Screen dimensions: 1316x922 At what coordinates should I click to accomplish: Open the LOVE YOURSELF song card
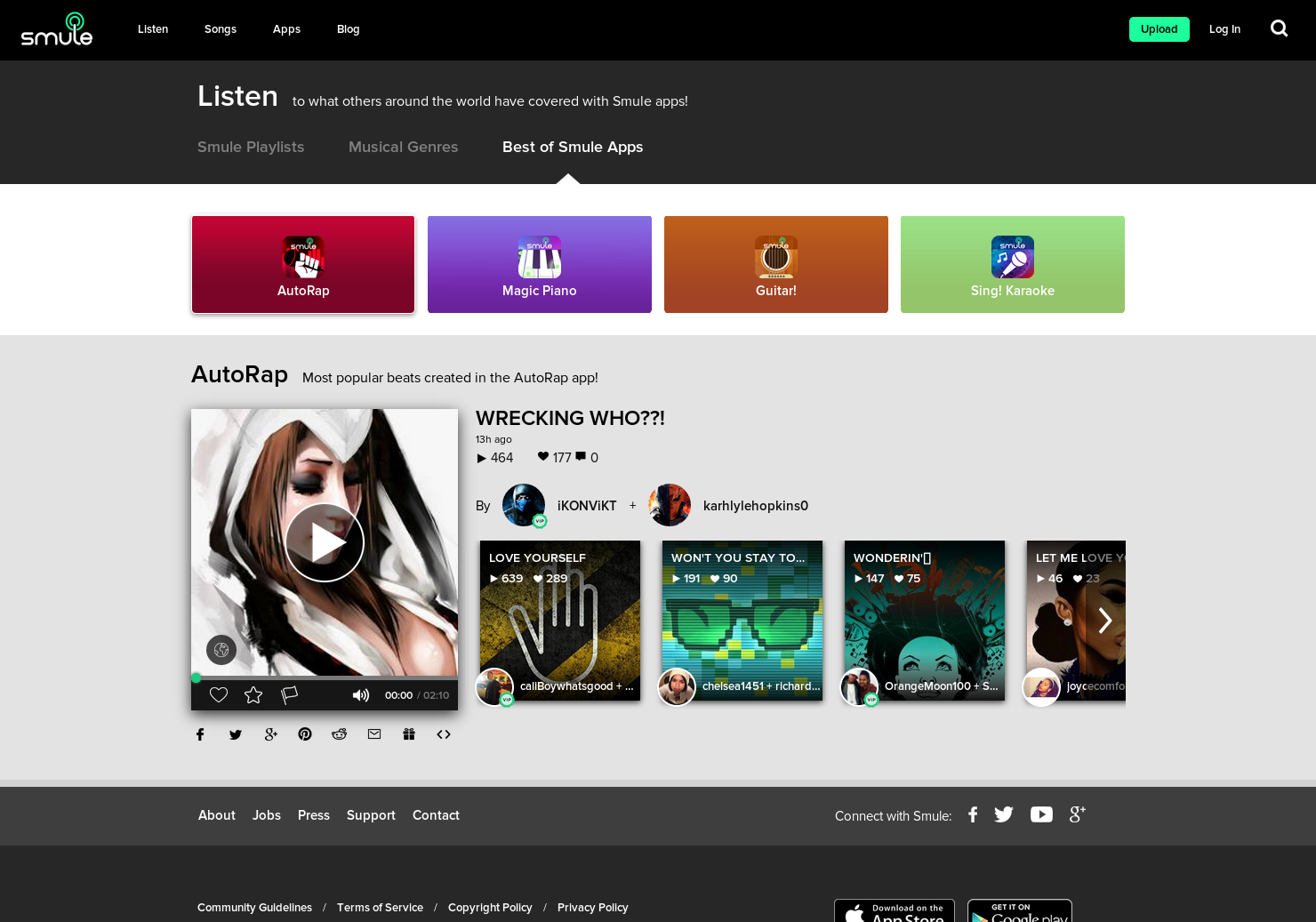tap(560, 621)
